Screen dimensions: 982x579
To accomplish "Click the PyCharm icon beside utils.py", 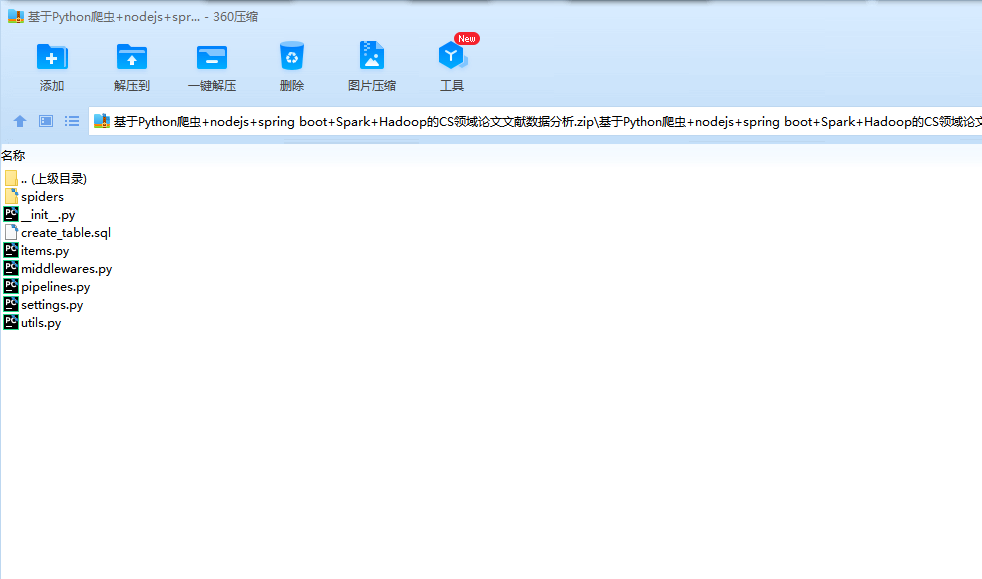I will pos(11,322).
